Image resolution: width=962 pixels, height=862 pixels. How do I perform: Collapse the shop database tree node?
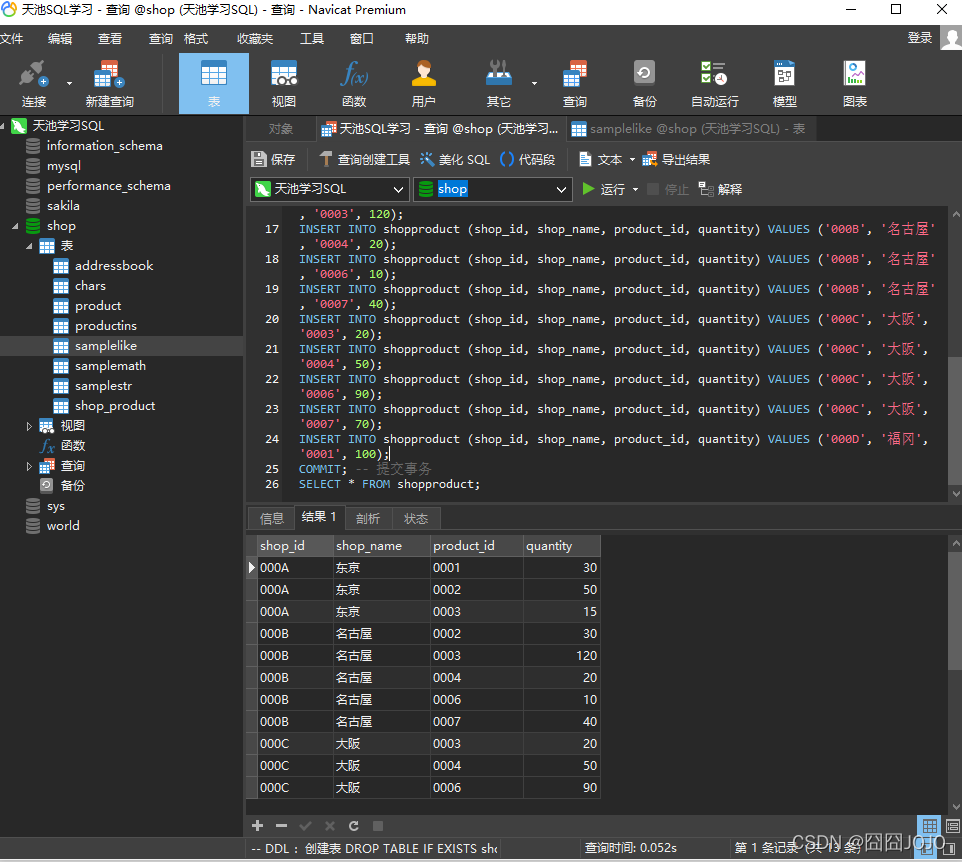(15, 226)
